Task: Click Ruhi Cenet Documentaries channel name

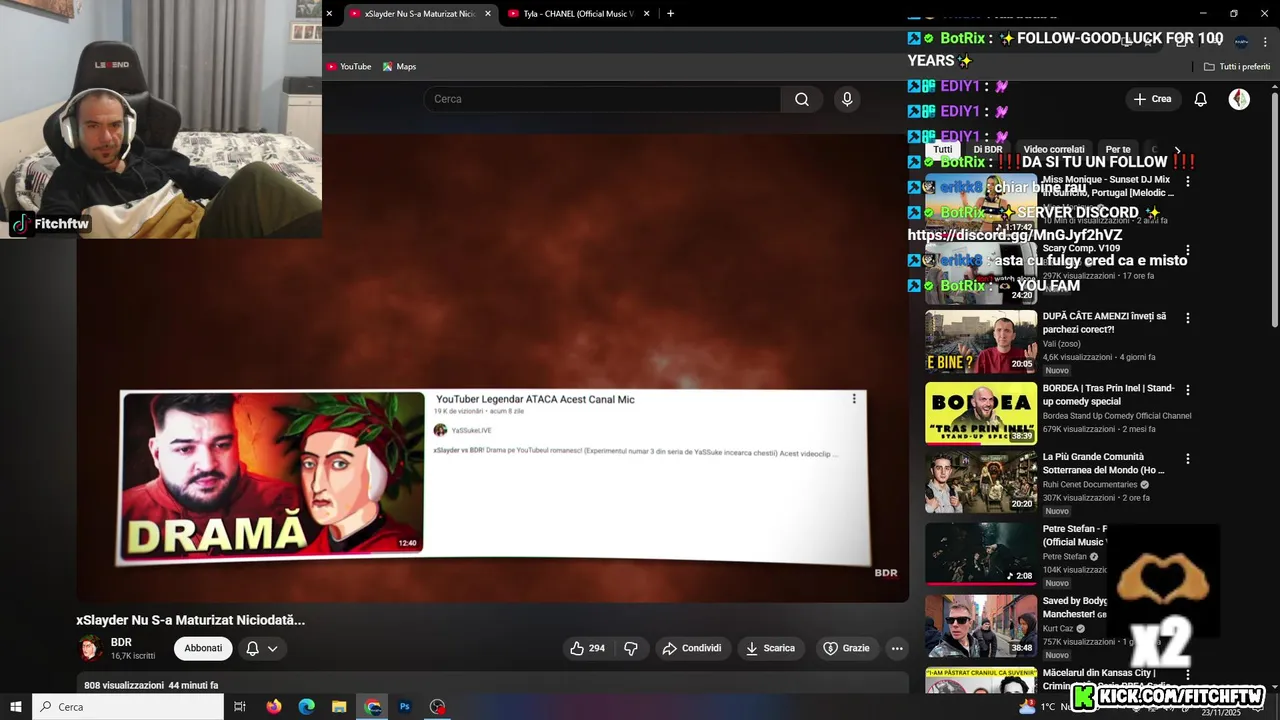Action: pyautogui.click(x=1090, y=485)
